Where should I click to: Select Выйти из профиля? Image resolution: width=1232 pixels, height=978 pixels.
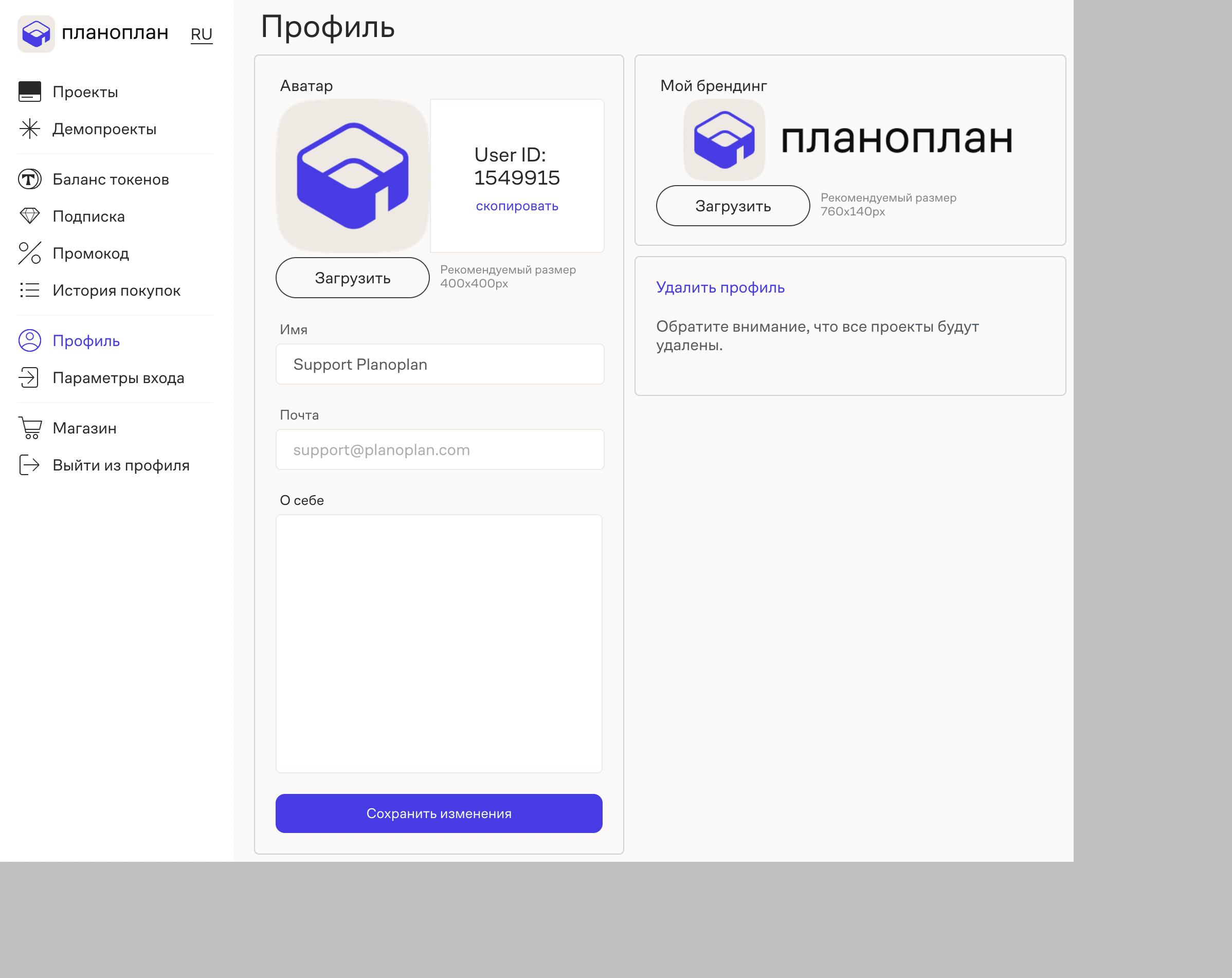pos(121,465)
